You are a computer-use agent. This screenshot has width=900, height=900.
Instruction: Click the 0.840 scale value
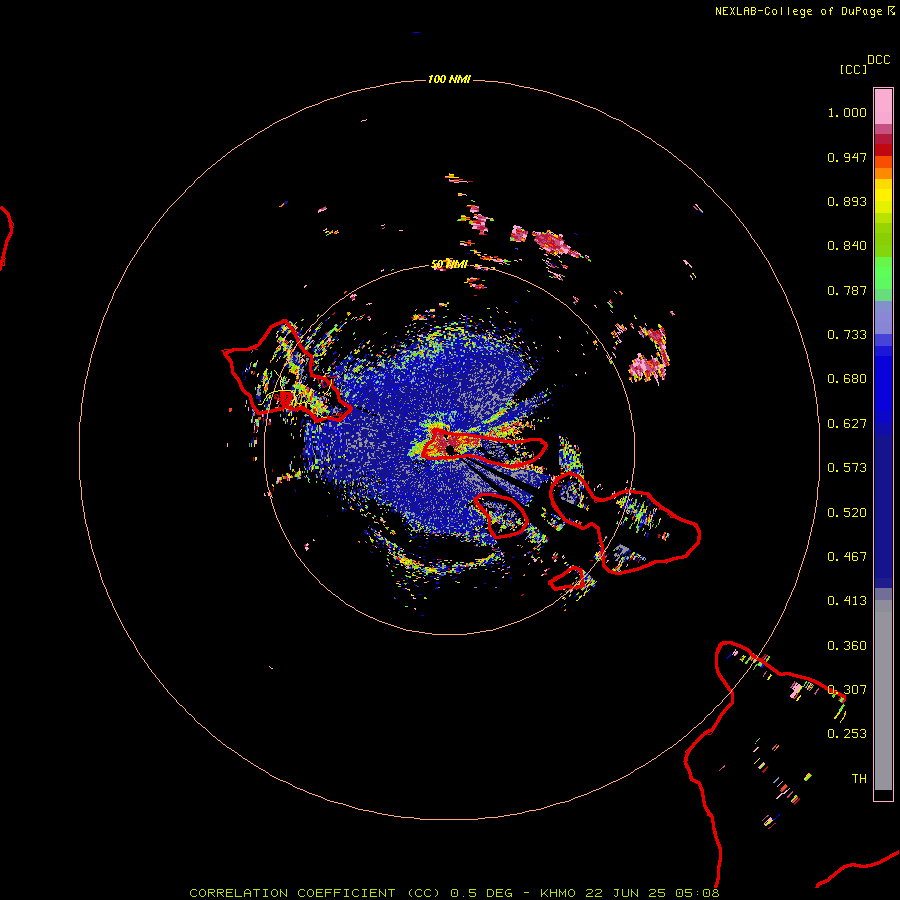pyautogui.click(x=847, y=246)
